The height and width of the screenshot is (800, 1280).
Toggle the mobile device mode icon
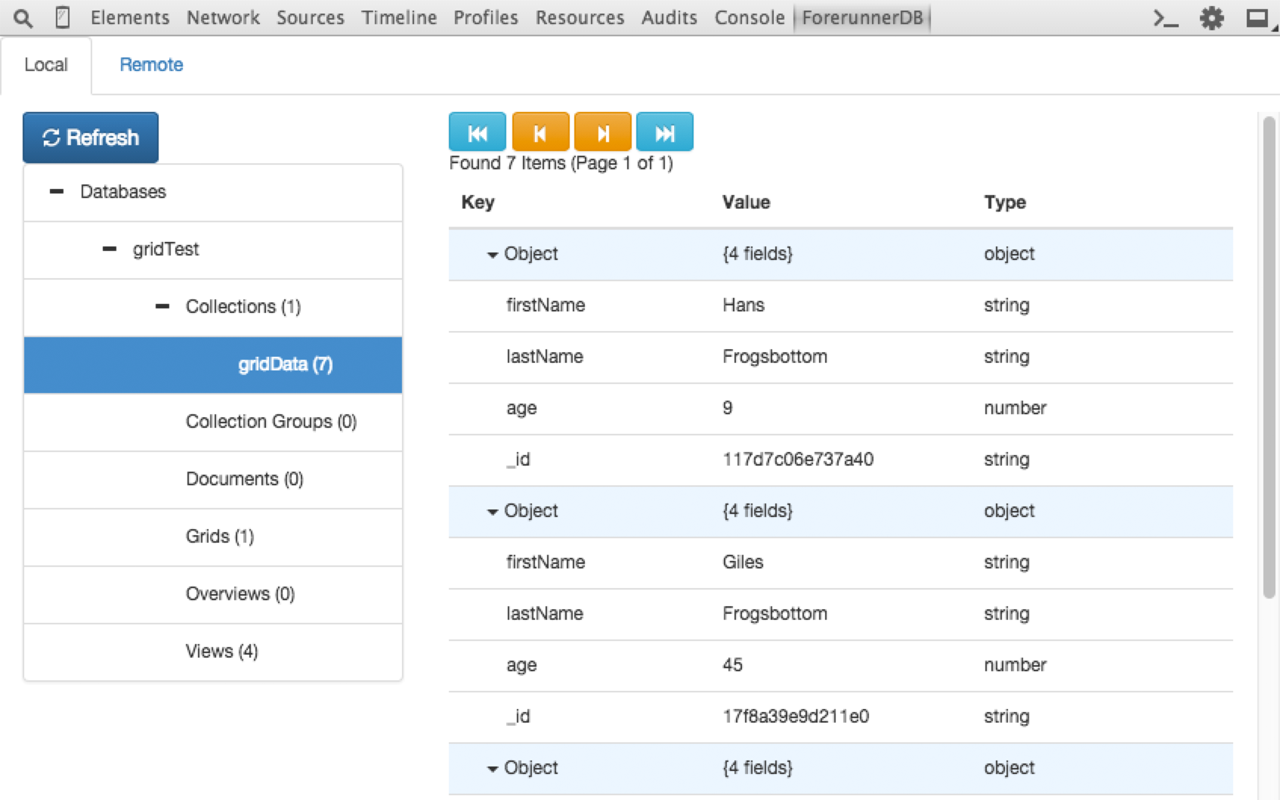click(63, 18)
